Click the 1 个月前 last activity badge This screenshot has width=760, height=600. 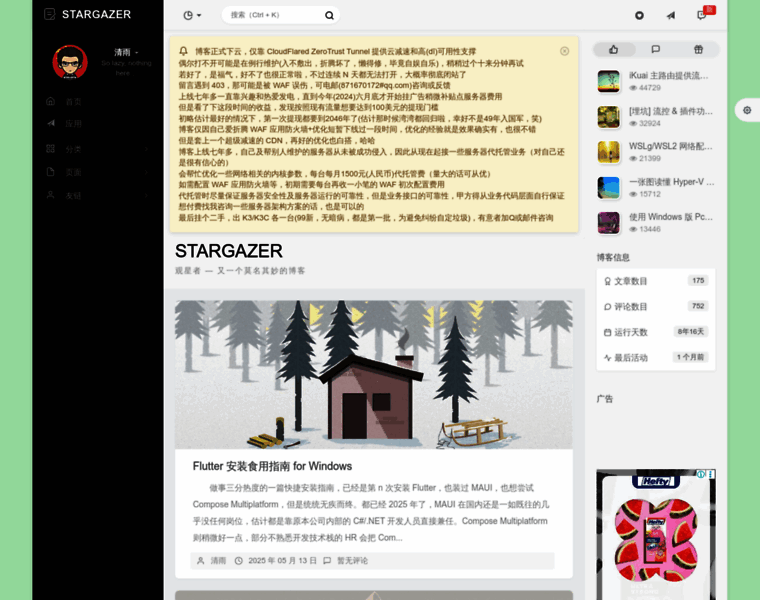click(690, 357)
